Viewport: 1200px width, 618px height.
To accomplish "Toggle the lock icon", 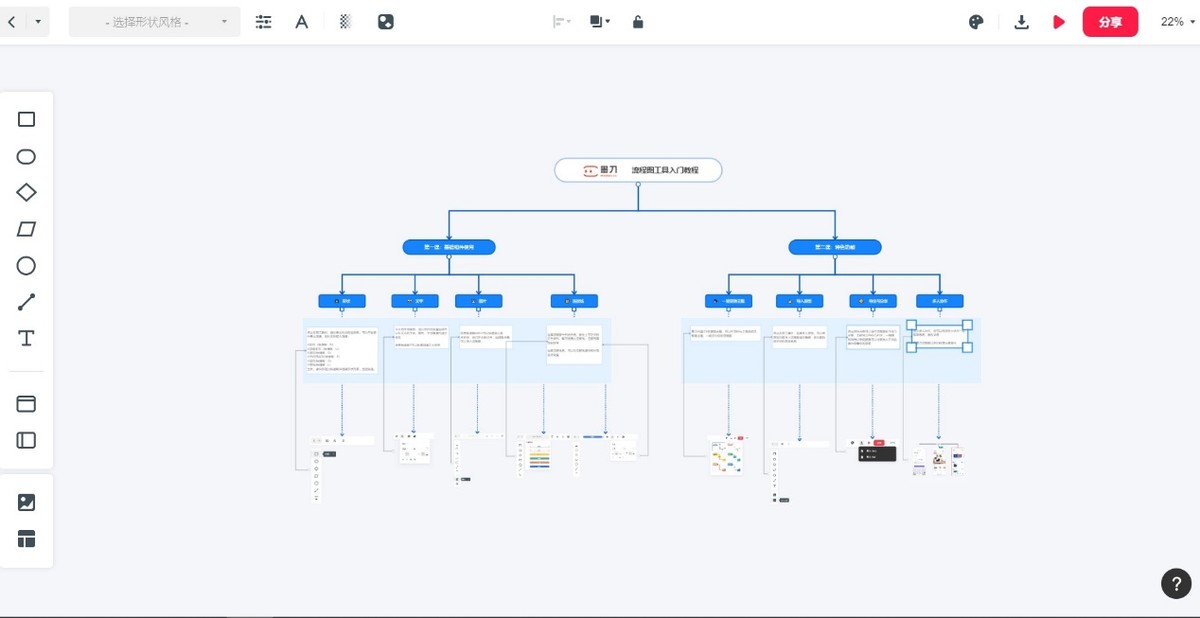I will [x=638, y=21].
